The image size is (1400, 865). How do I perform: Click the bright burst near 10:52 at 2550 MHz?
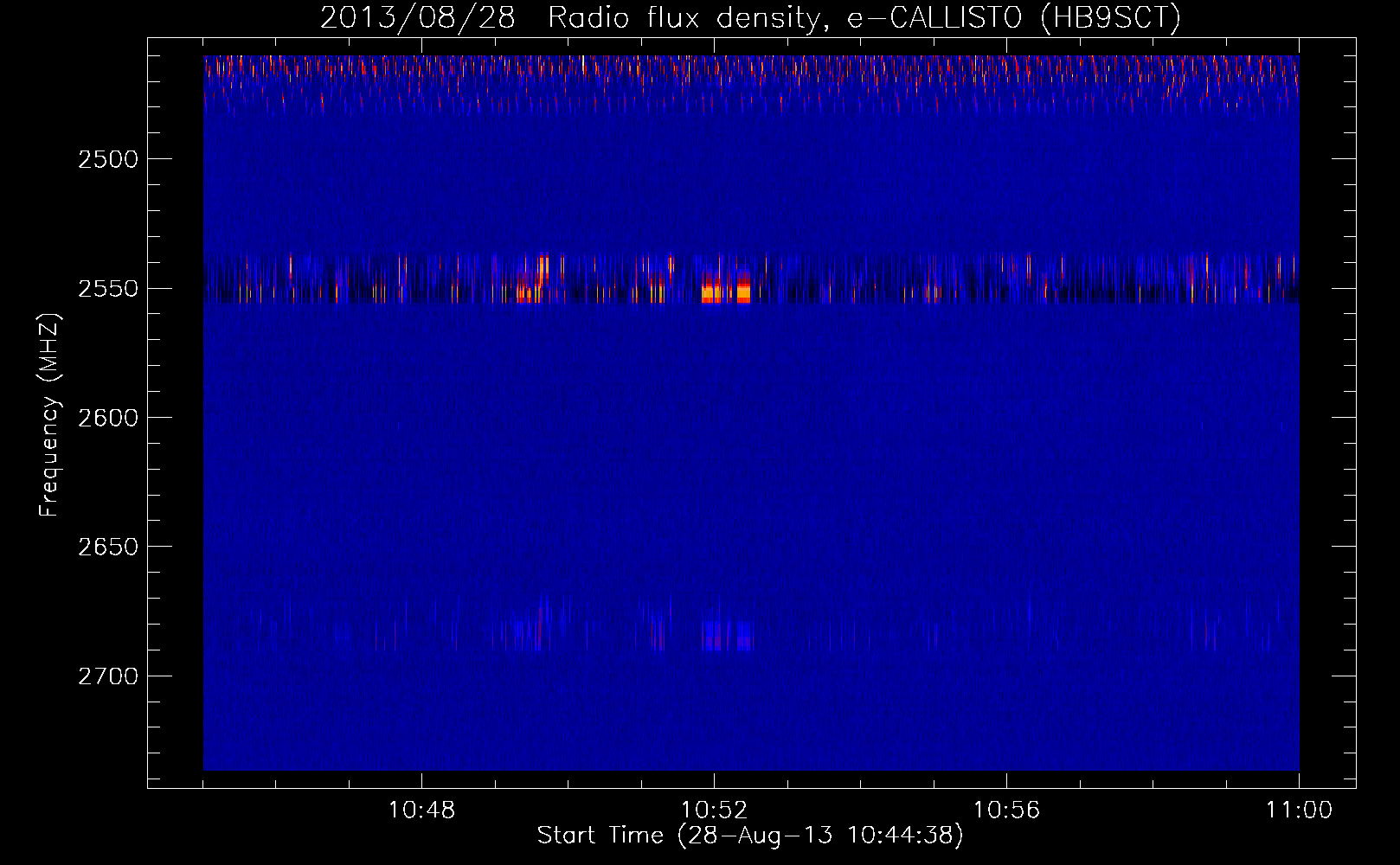click(726, 288)
